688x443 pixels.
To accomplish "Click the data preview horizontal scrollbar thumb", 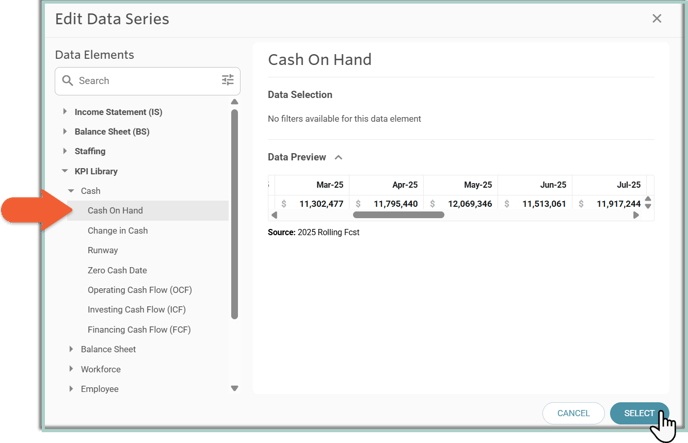I will 398,215.
